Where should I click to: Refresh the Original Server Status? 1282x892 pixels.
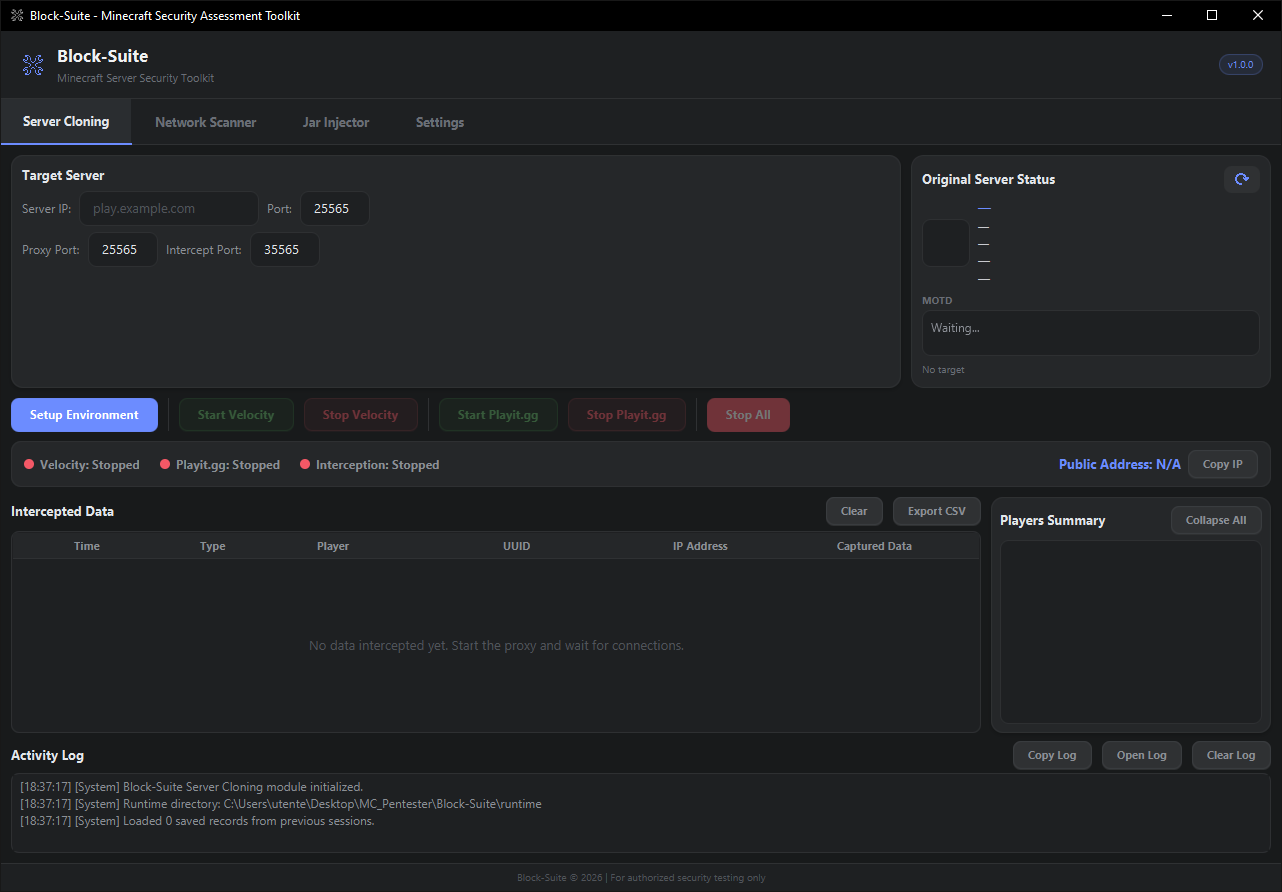click(1241, 179)
